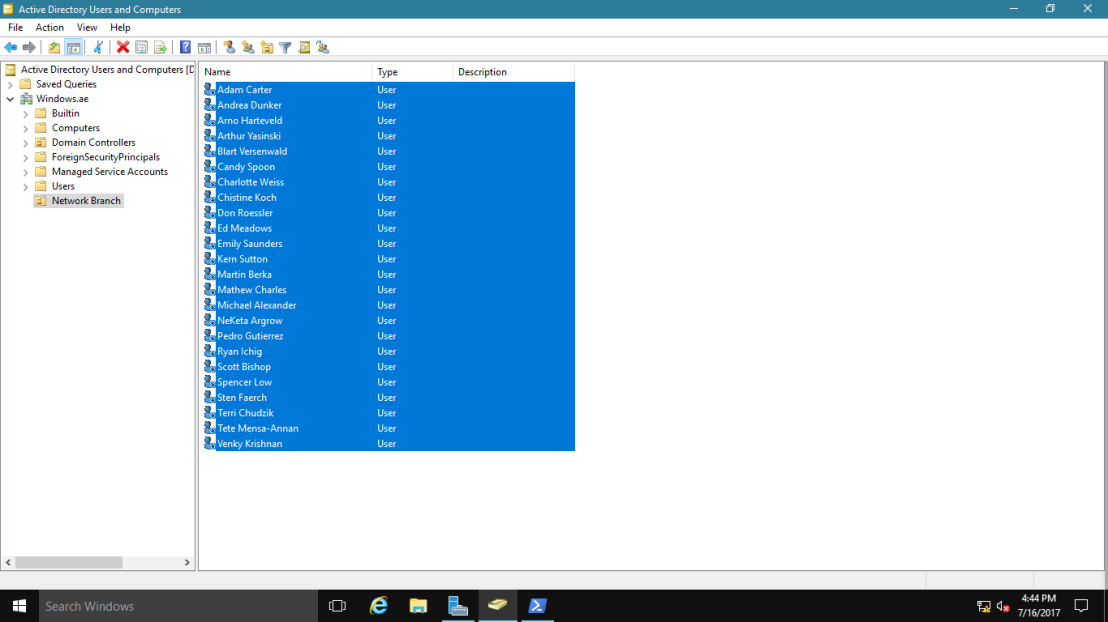Click the Find objects toolbar icon
1108x622 pixels.
tap(305, 47)
